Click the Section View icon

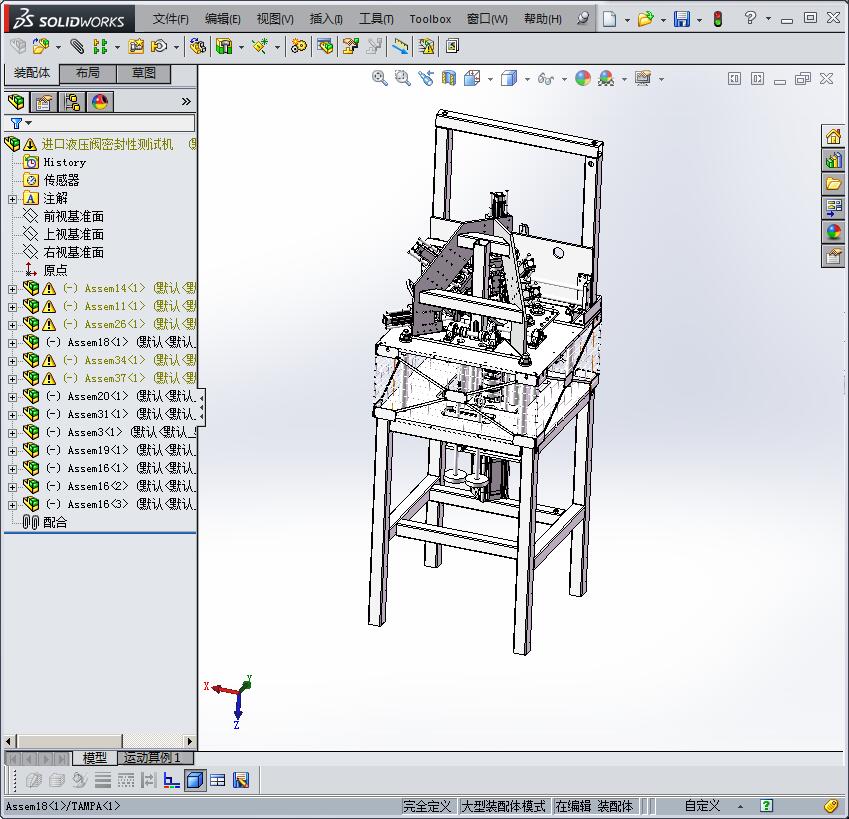pos(448,78)
